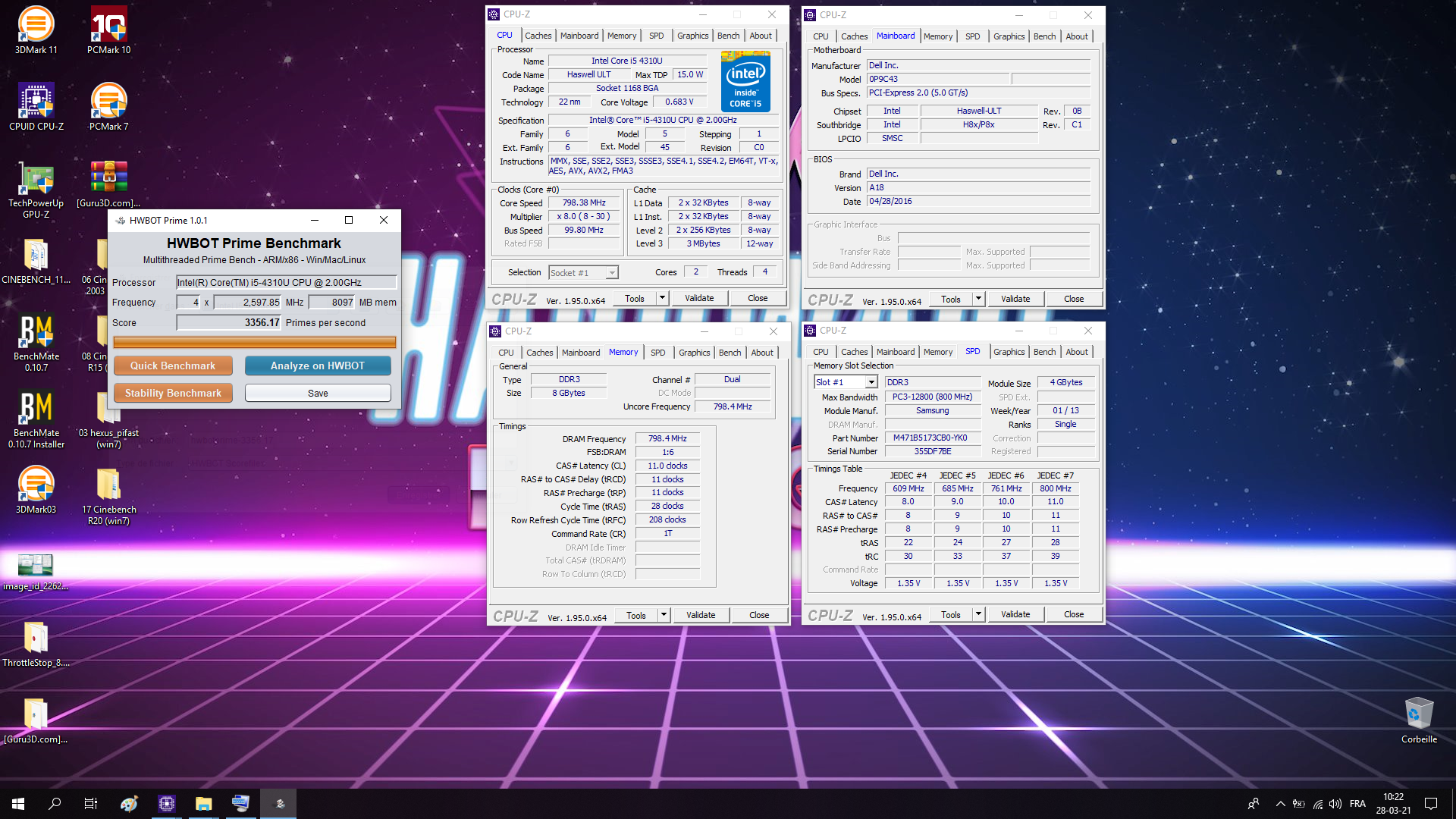Click the '04/28/2016' BIOS date value
The image size is (1456, 819).
pyautogui.click(x=978, y=201)
